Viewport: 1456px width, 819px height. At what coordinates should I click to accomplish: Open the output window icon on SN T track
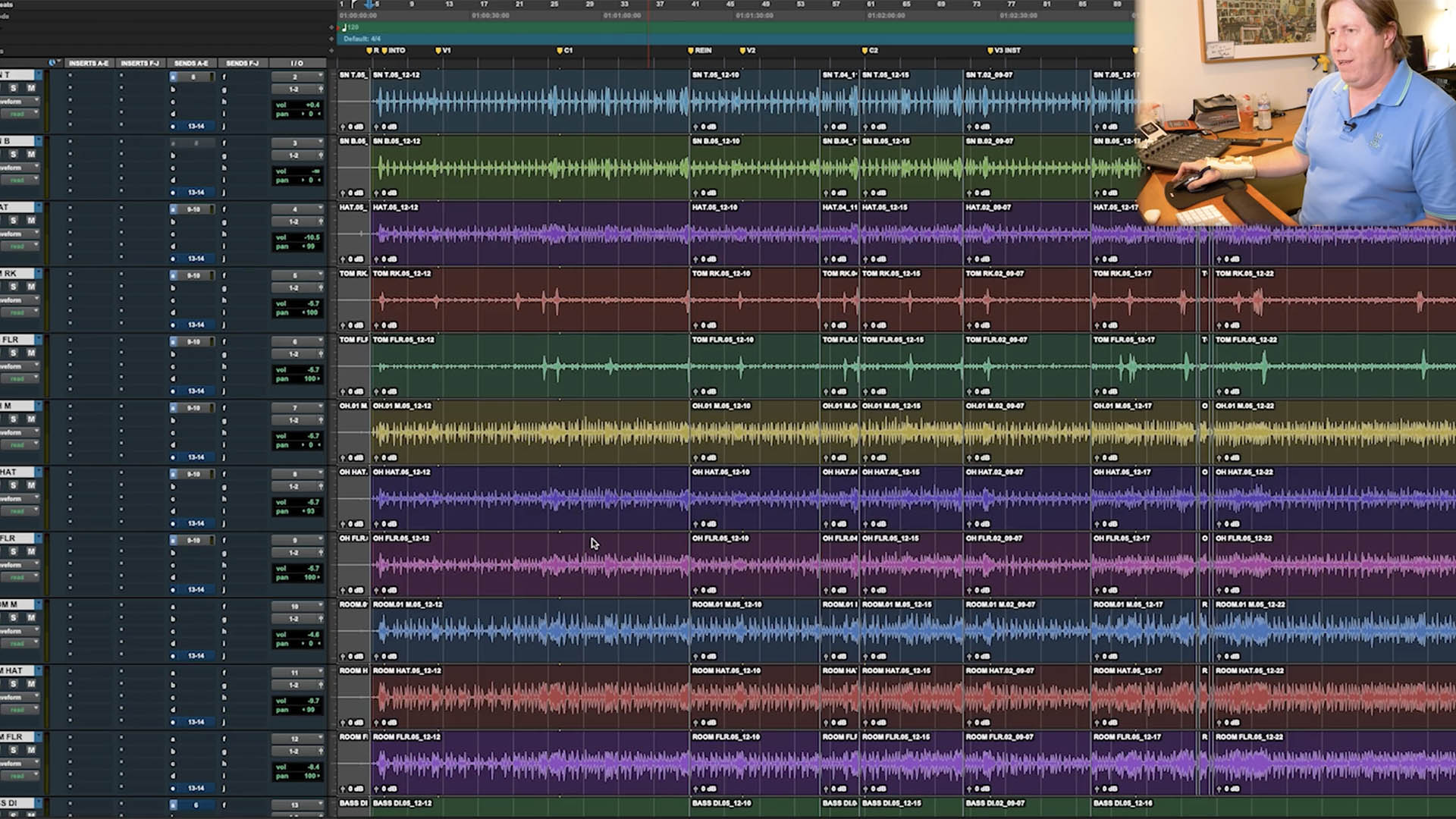[x=320, y=89]
